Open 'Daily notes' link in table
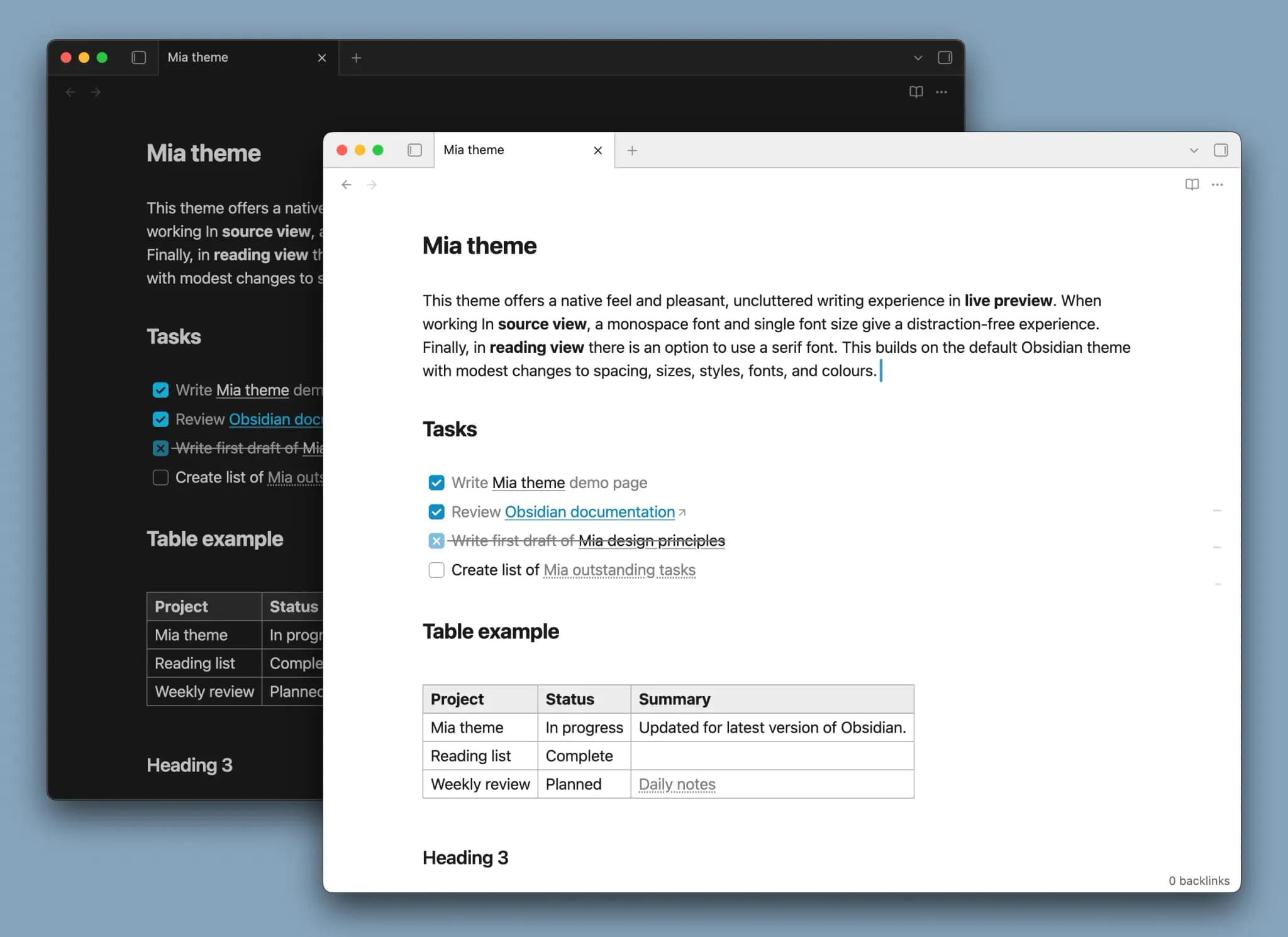 point(677,784)
